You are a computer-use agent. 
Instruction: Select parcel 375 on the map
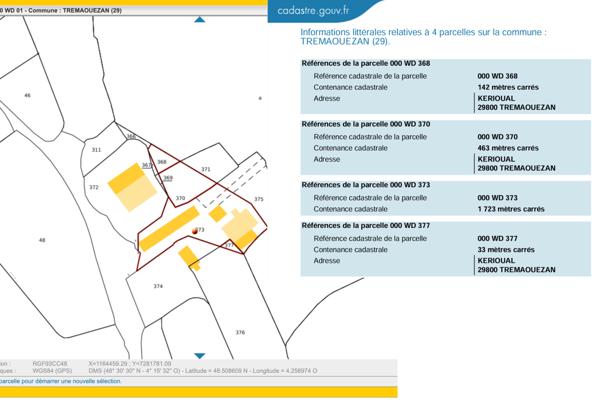coord(259,199)
